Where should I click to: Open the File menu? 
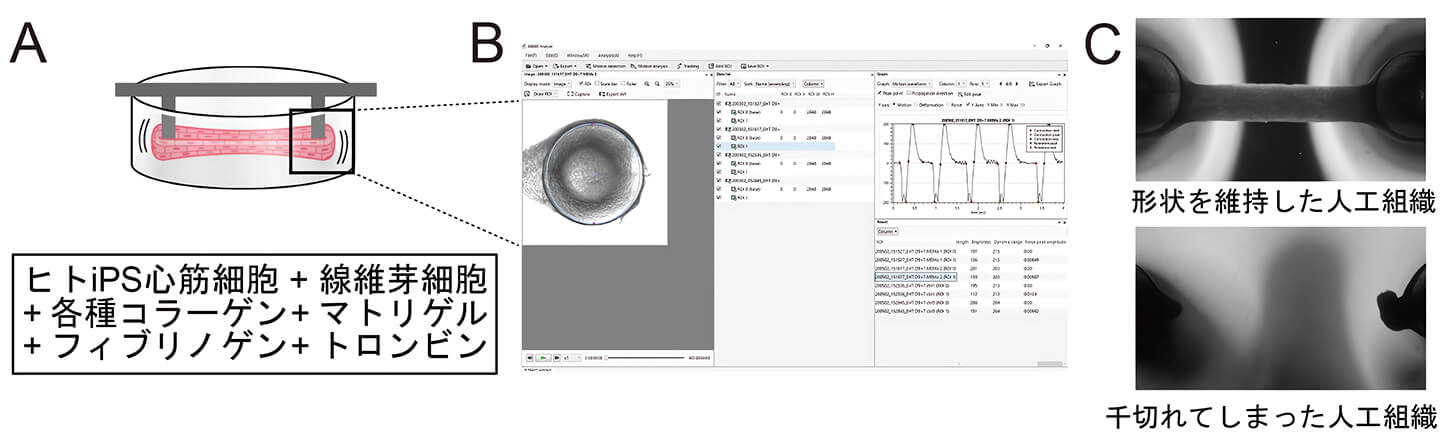pos(530,55)
